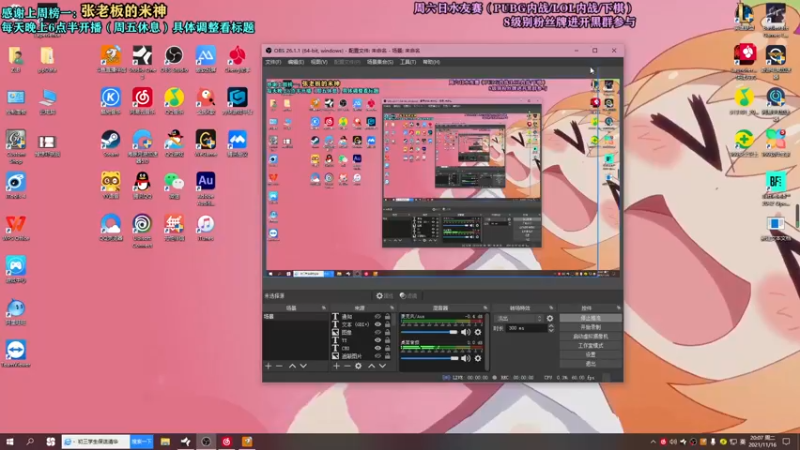This screenshot has height=450, width=800.
Task: Open Mic/Aux audio settings gear
Action: 478,332
